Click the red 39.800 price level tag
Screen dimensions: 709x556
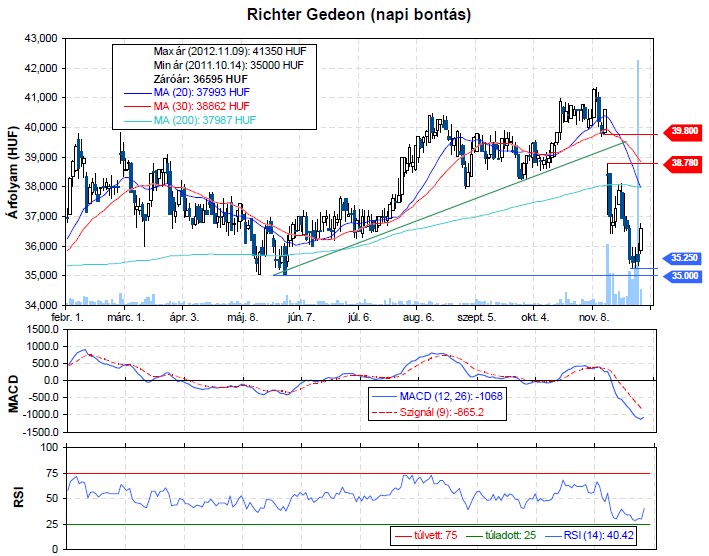[682, 131]
